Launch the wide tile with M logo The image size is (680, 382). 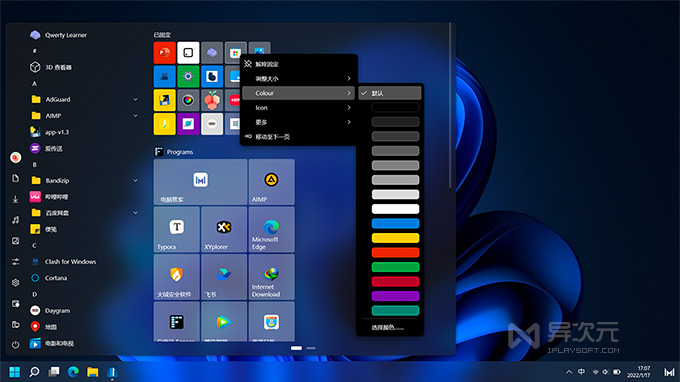200,182
